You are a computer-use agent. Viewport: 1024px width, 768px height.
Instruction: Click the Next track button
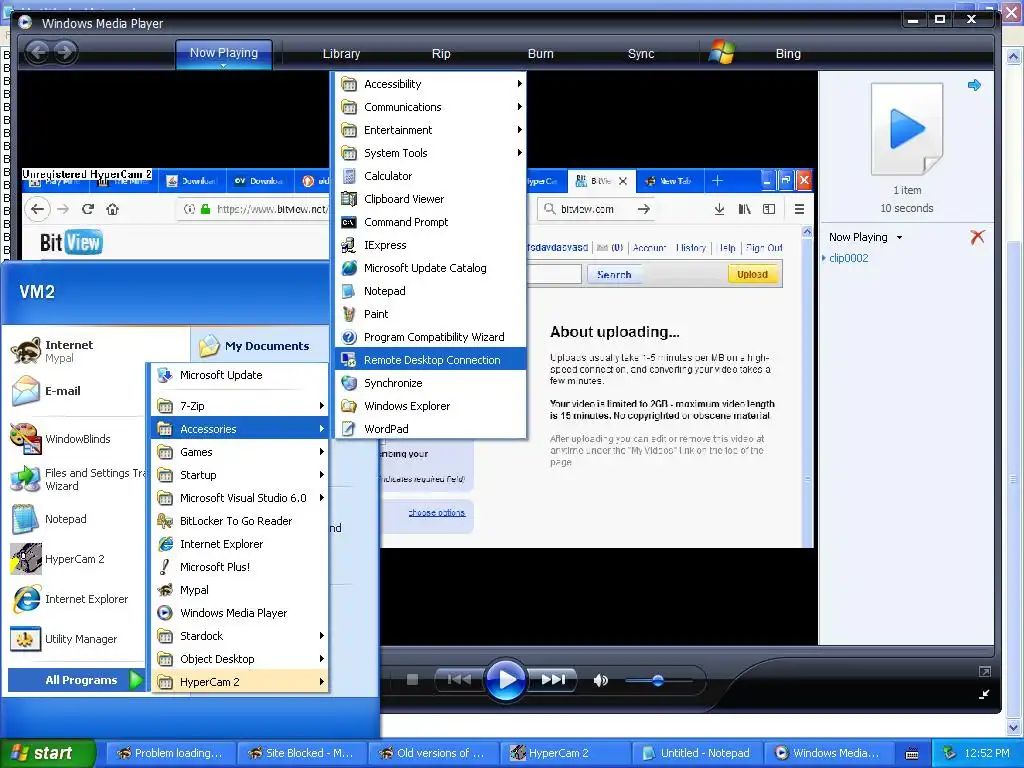[x=553, y=680]
